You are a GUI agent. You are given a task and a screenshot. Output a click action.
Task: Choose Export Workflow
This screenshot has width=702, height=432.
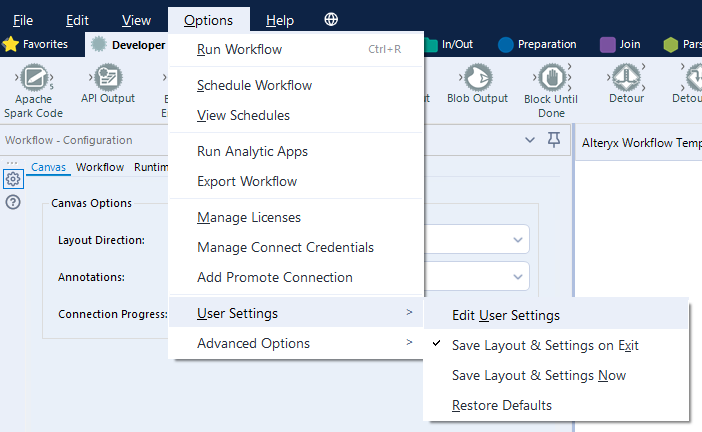(296, 181)
